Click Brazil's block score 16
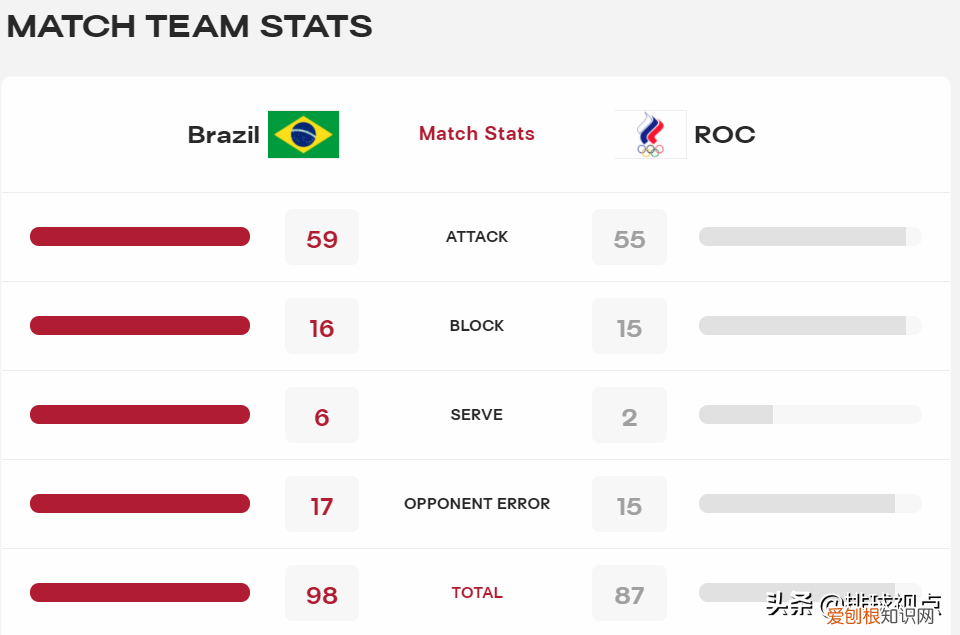Image resolution: width=960 pixels, height=635 pixels. (322, 327)
